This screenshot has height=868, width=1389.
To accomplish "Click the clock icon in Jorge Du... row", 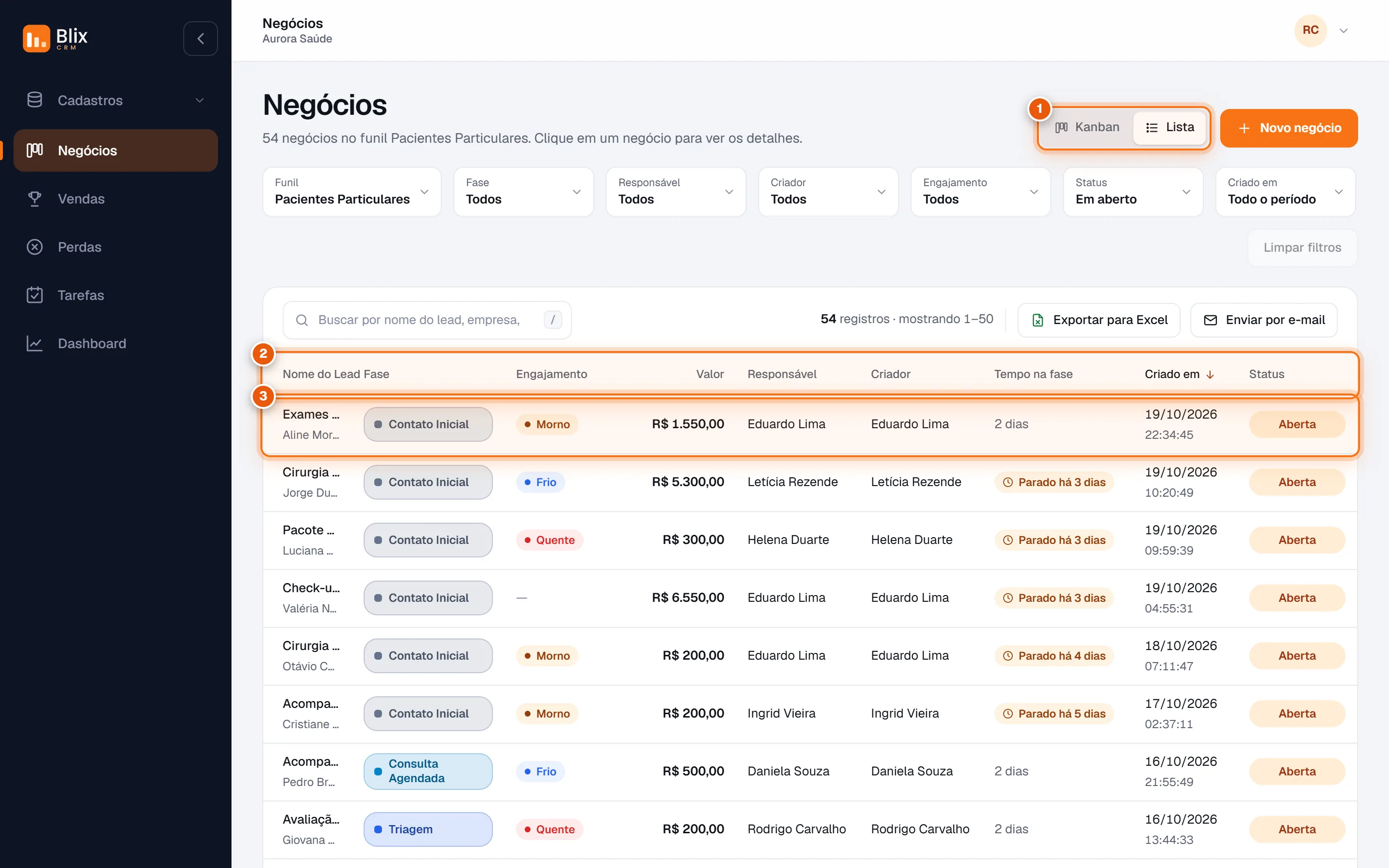I will tap(1008, 482).
